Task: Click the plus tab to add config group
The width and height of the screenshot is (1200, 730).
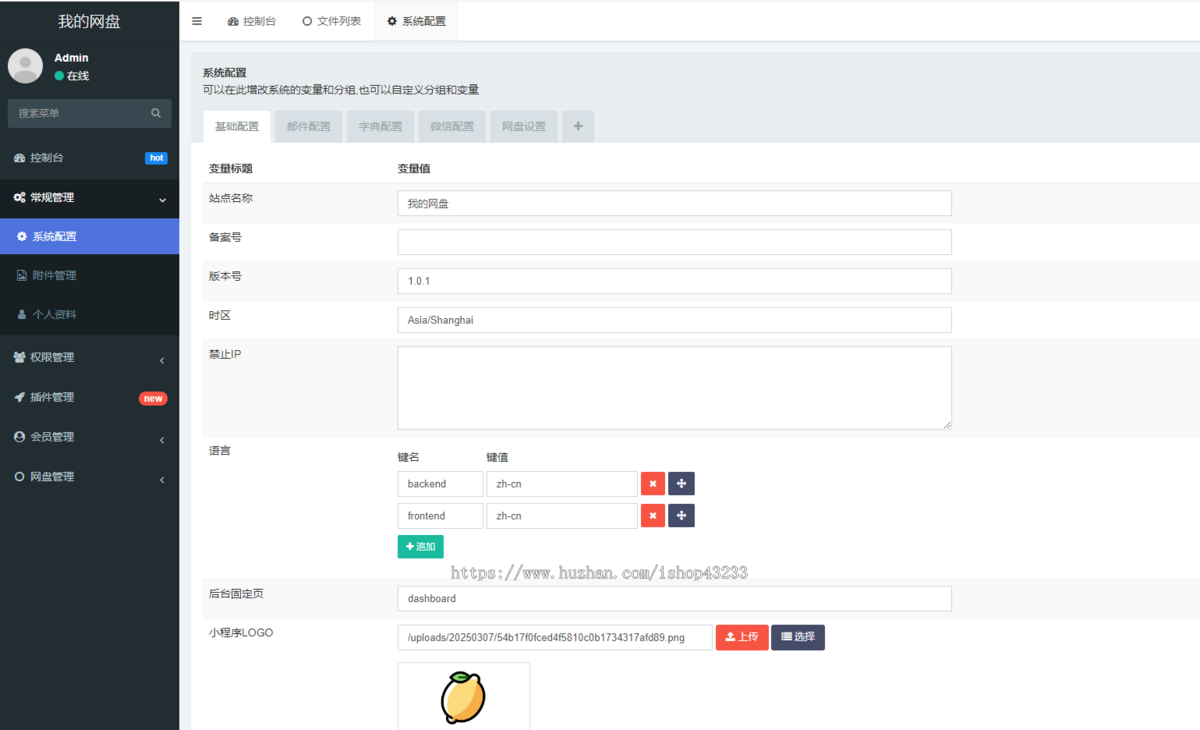Action: tap(578, 127)
